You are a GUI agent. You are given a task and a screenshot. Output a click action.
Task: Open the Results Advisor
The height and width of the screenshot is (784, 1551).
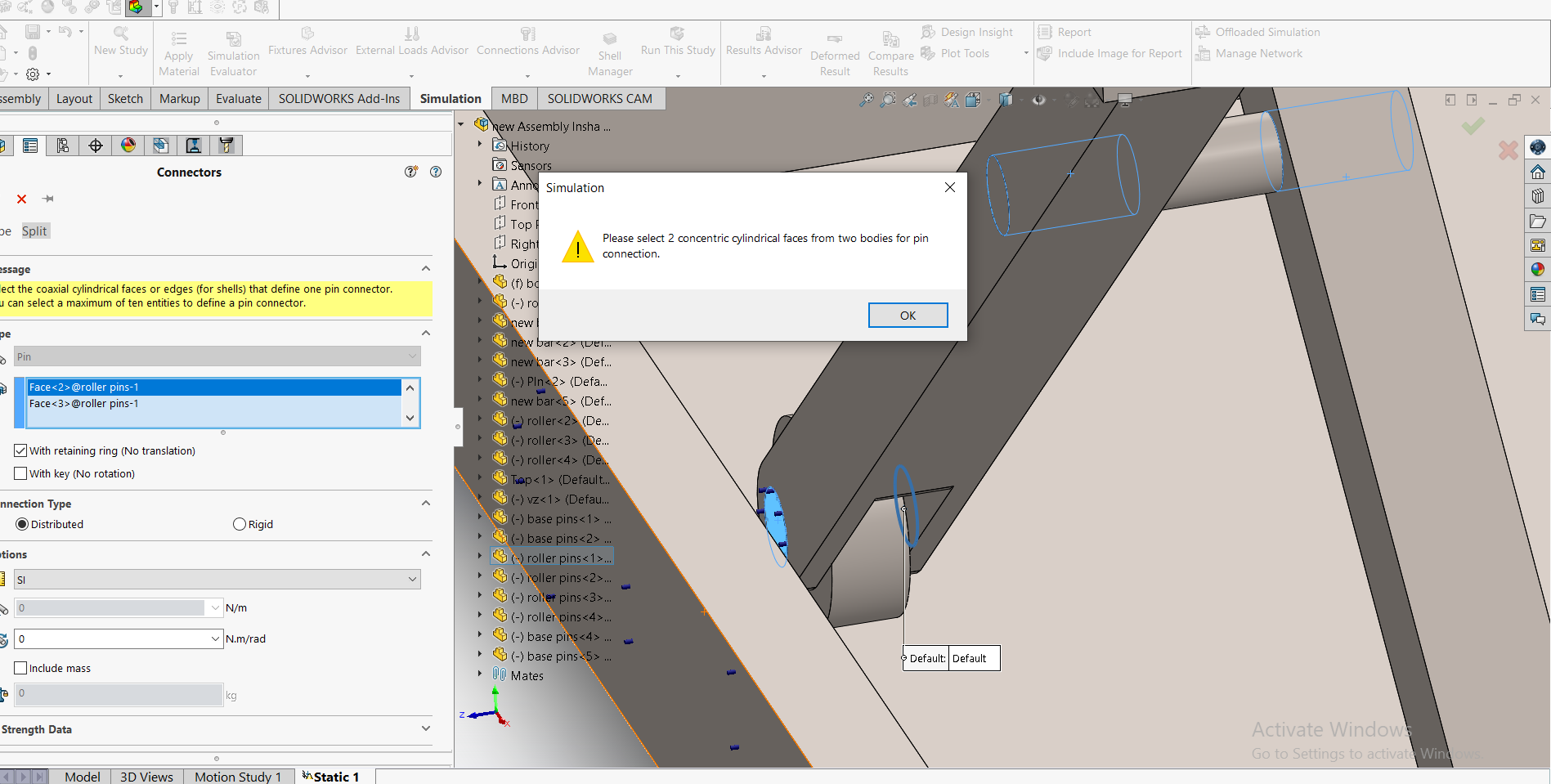point(764,42)
